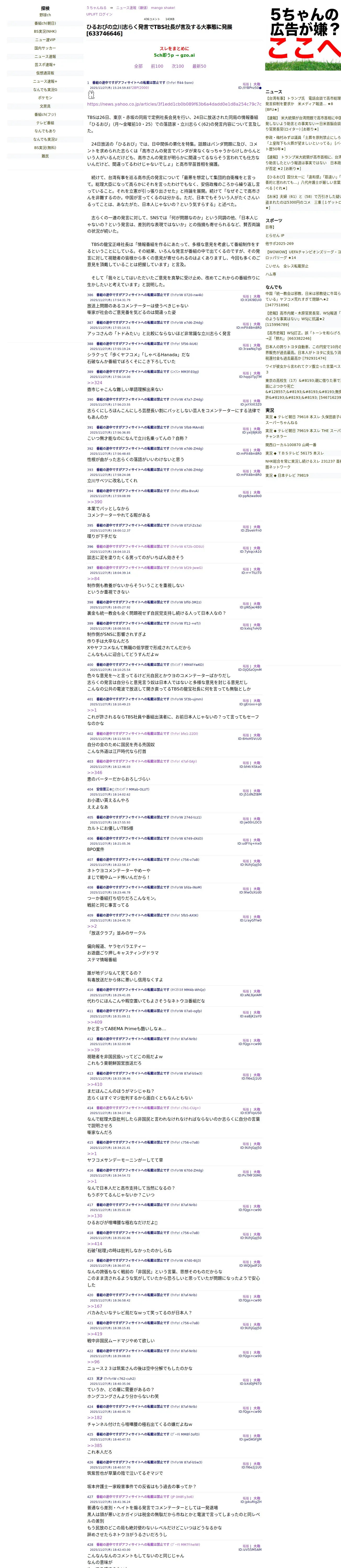Open 参政・梅村みずほ議員 news thread
Image resolution: width=341 pixels, height=1568 pixels.
click(303, 143)
